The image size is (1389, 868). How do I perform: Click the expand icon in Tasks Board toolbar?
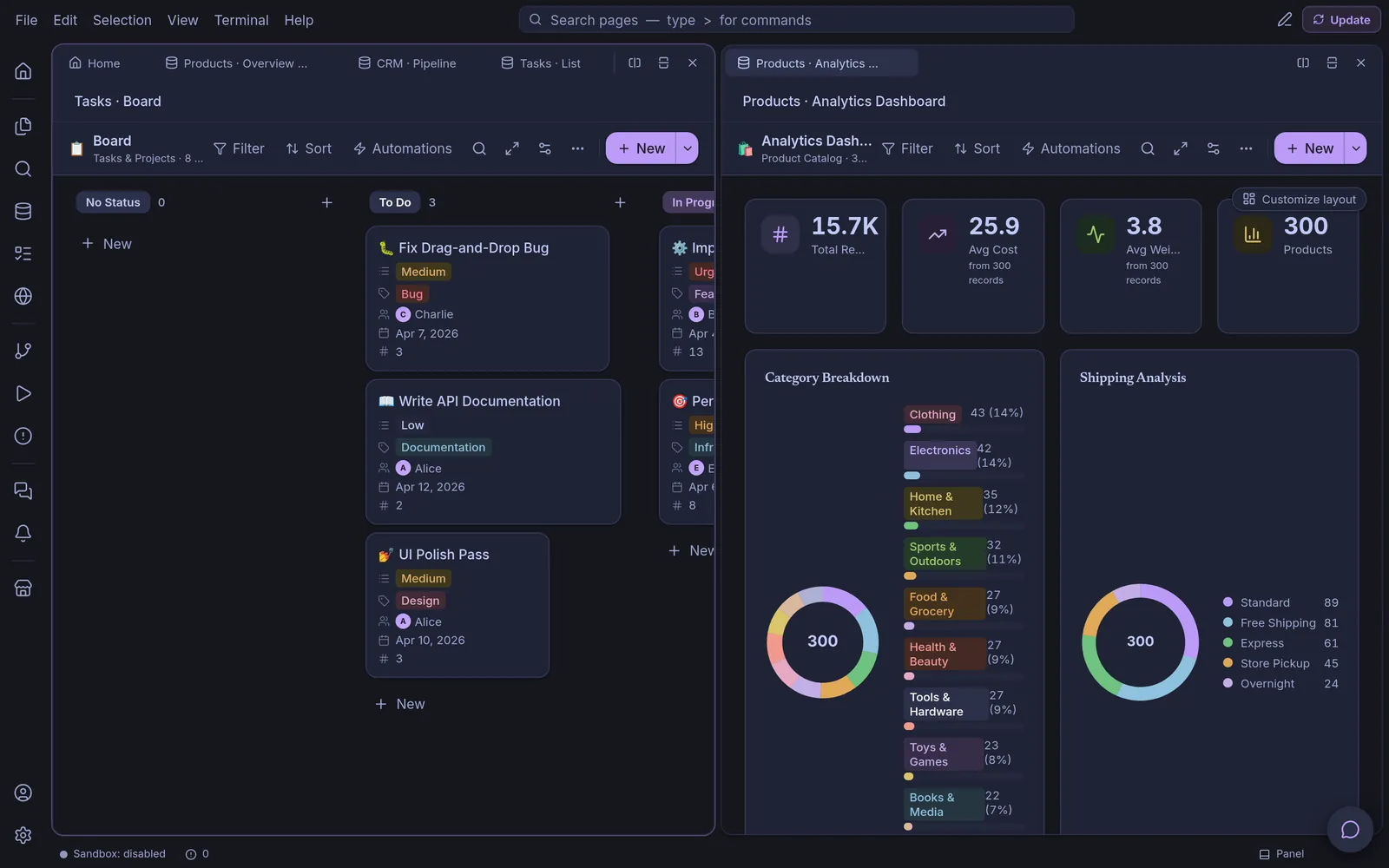pyautogui.click(x=512, y=148)
